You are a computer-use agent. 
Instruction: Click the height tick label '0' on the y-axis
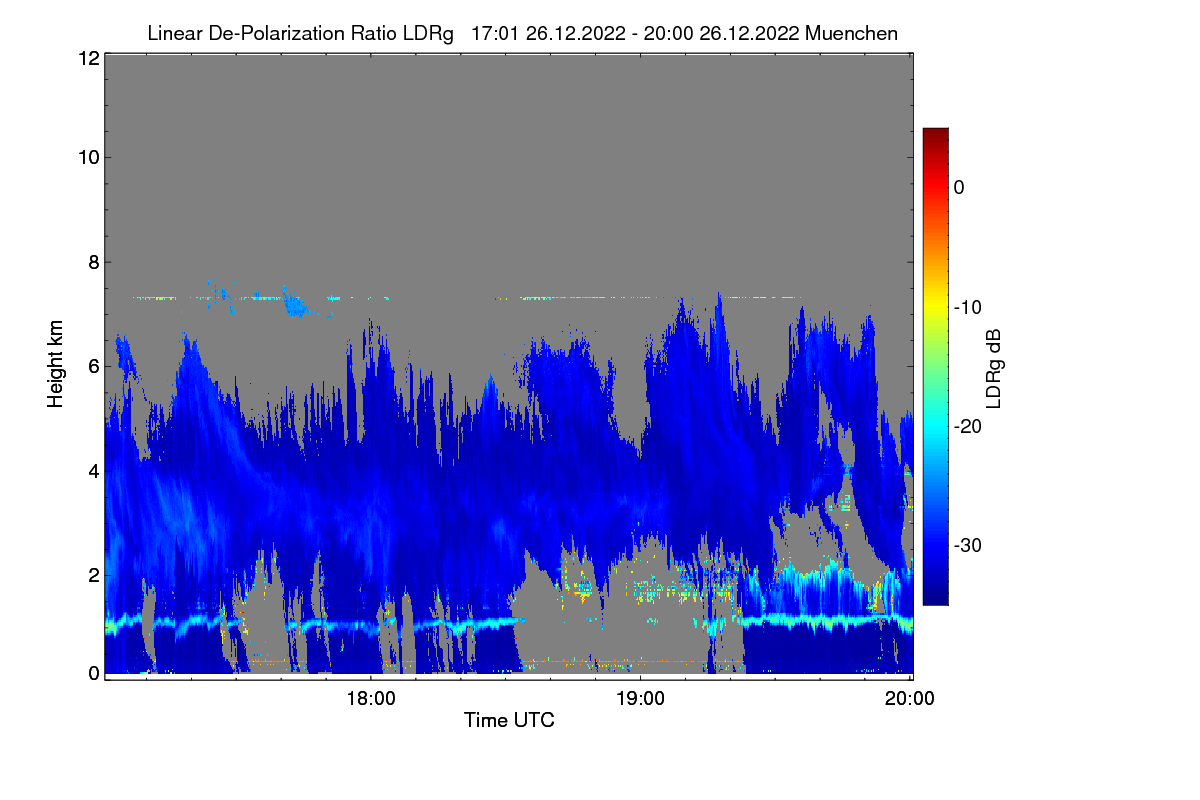pos(92,673)
